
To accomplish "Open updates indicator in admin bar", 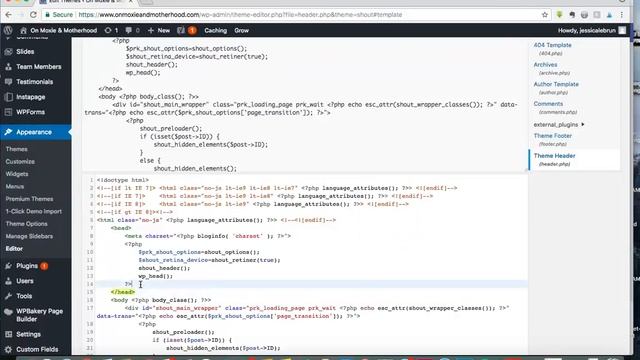I will (x=111, y=30).
